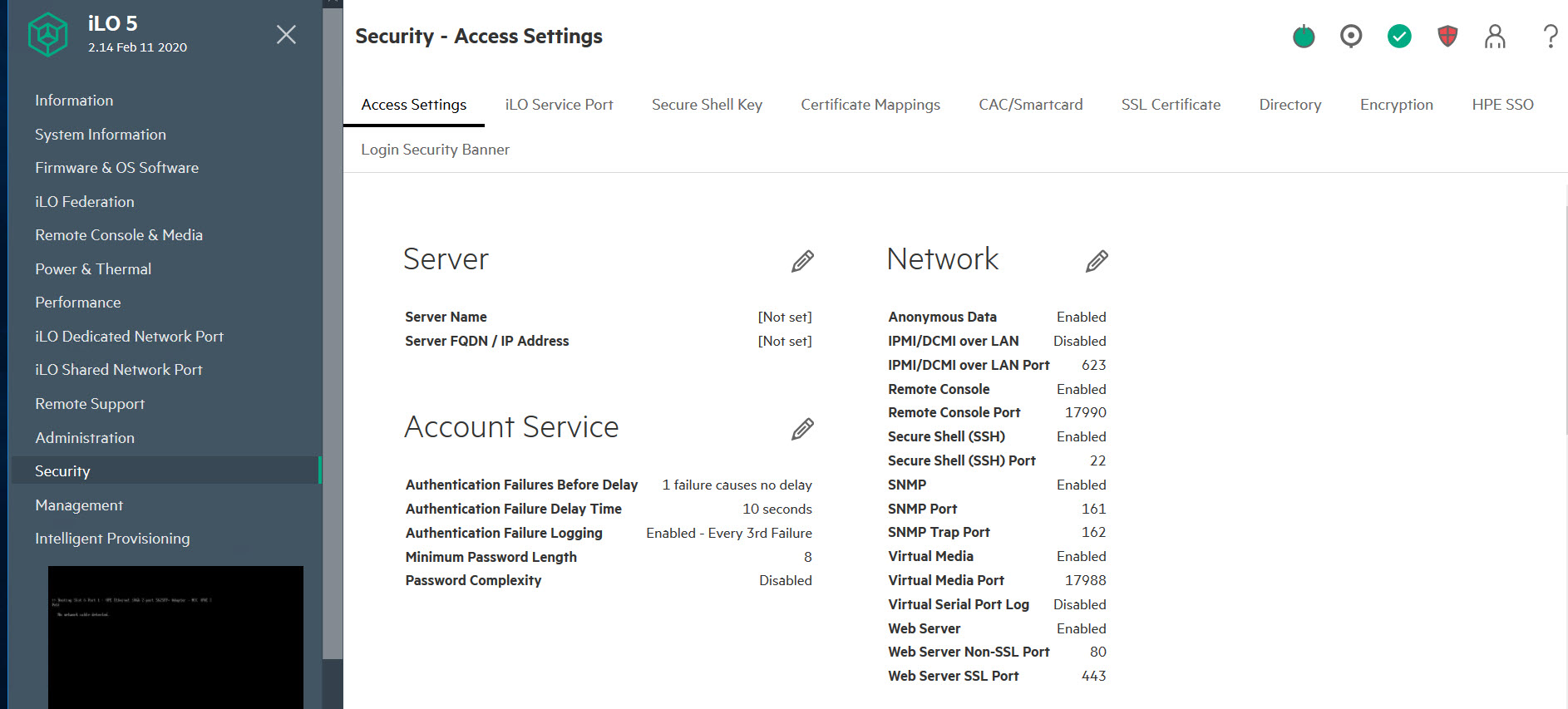Viewport: 1568px width, 709px height.
Task: Click the remote console preview thumbnail
Action: (175, 636)
